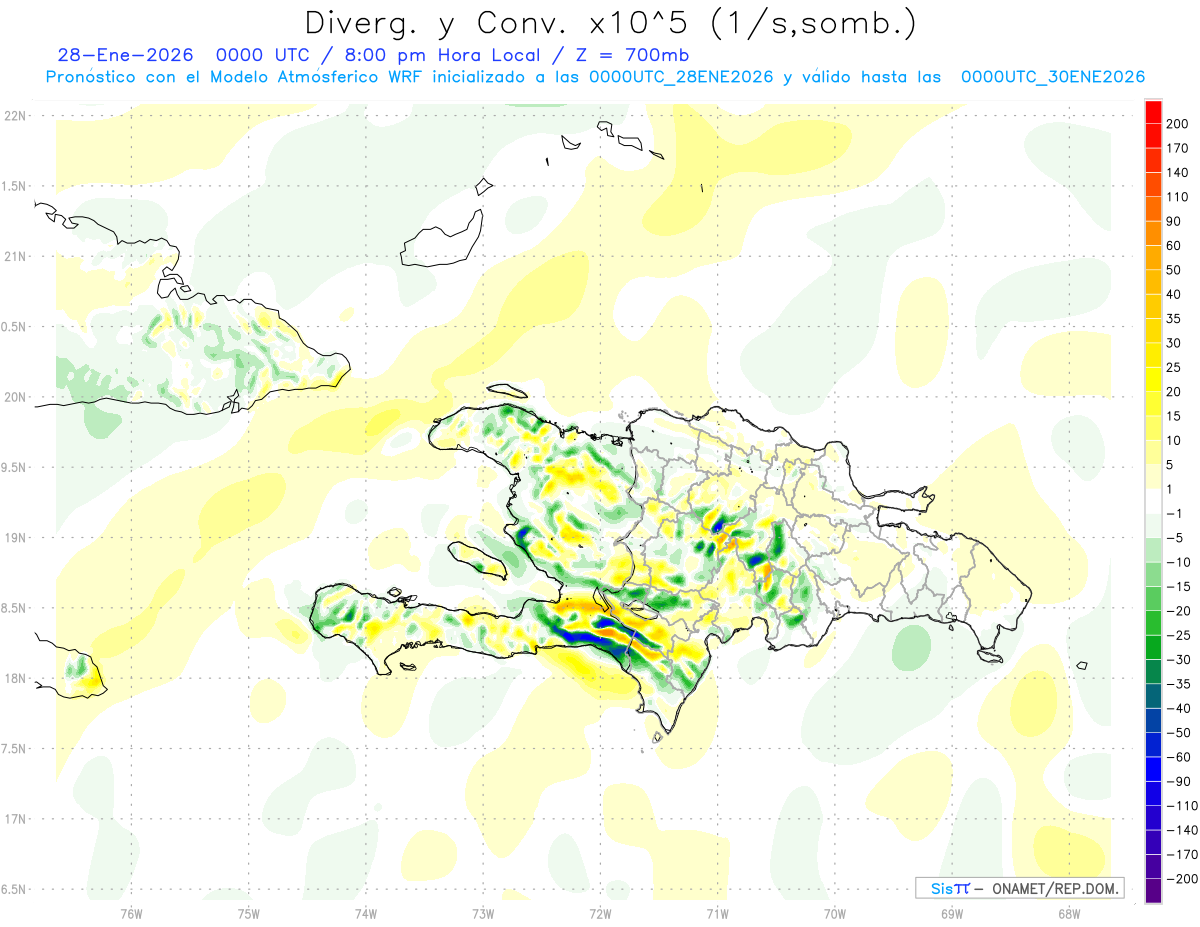Viewport: 1200px width, 927px height.
Task: Click the positive '35' color scale label
Action: coord(1174,319)
